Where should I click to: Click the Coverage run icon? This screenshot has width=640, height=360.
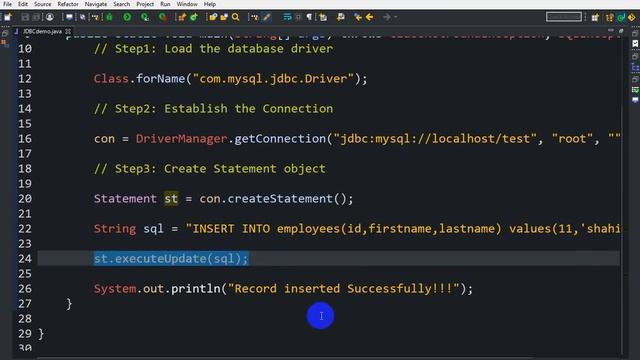pos(144,17)
